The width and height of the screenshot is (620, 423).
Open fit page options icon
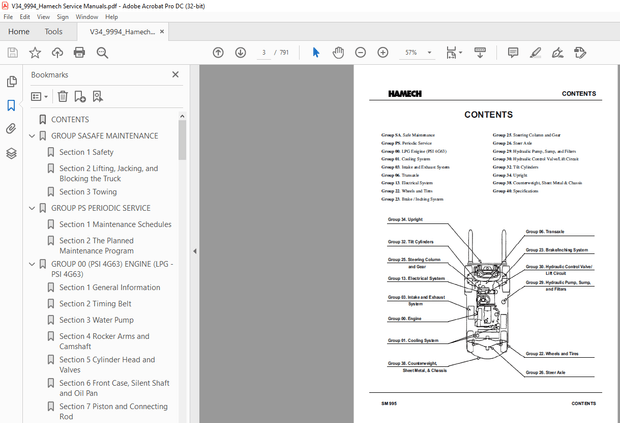(454, 53)
